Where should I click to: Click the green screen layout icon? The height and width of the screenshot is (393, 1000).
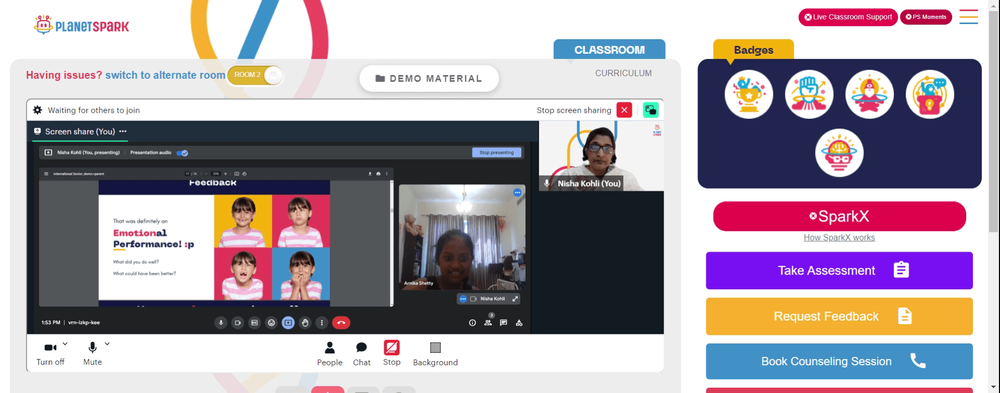click(651, 110)
